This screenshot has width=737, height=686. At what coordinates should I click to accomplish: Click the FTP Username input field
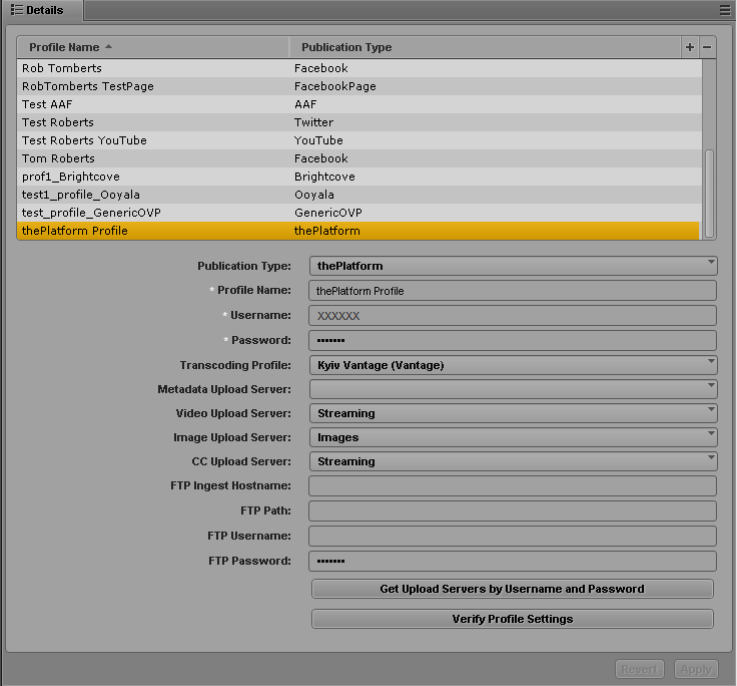pos(512,536)
